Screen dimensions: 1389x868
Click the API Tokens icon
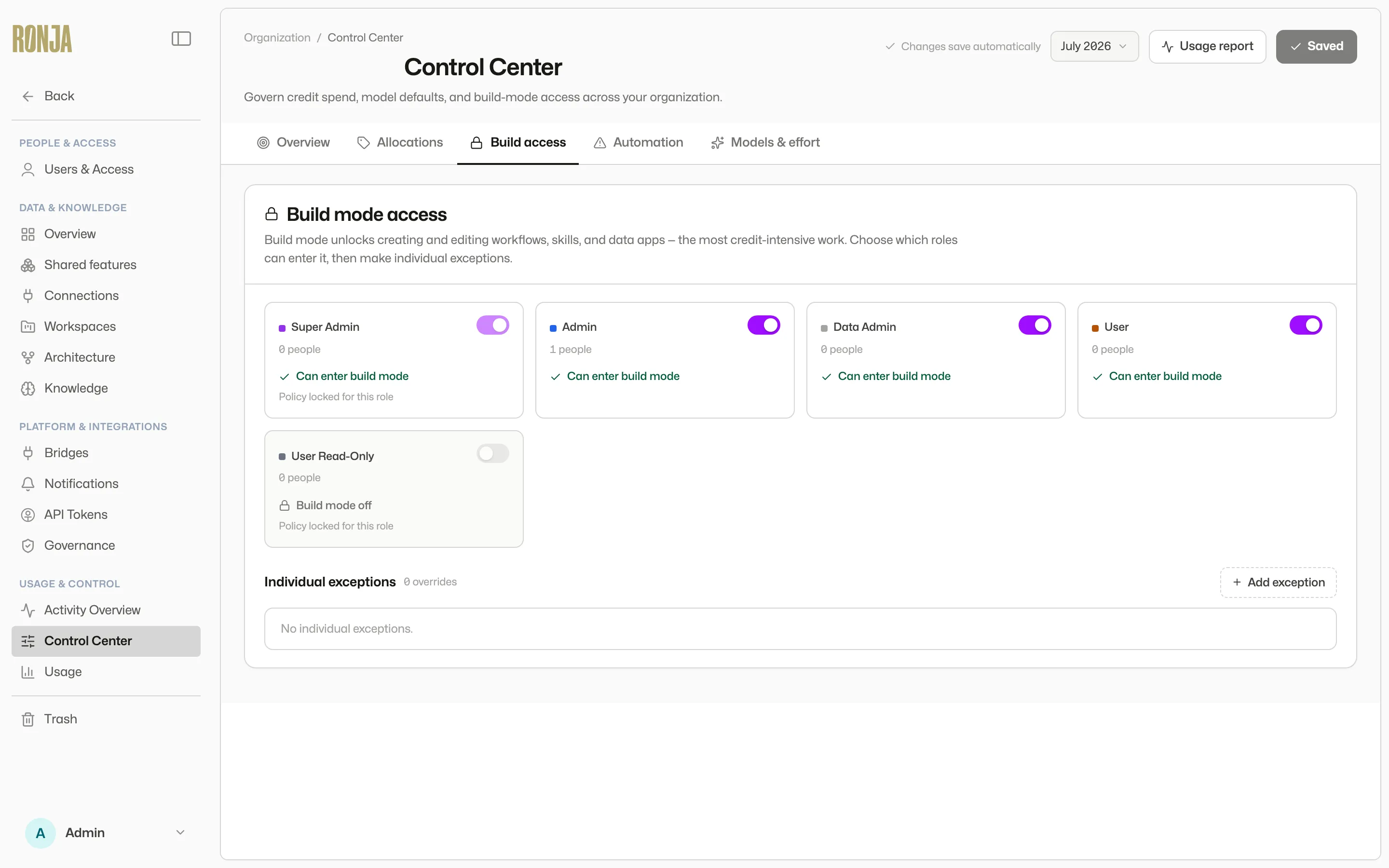[27, 515]
